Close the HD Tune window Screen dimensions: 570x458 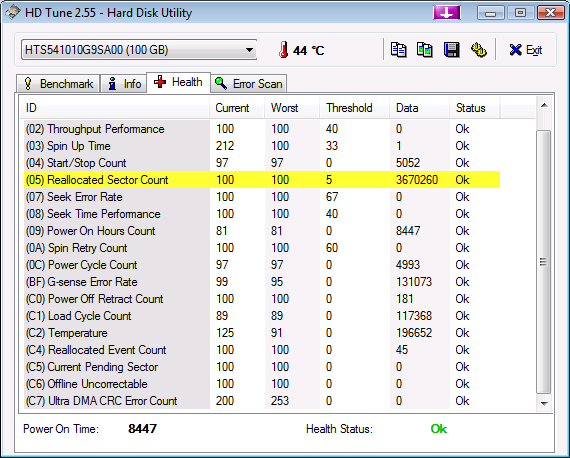tap(551, 13)
